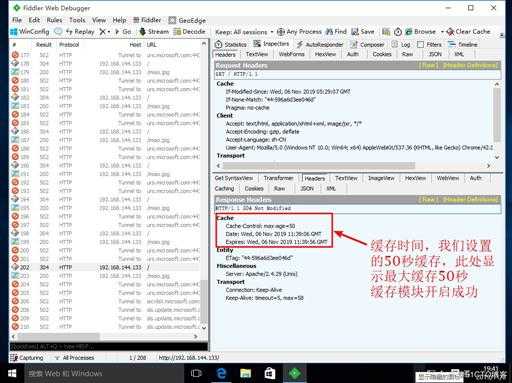Click the comment speech bubble icon
Image resolution: width=512 pixels, height=383 pixels.
tap(58, 32)
